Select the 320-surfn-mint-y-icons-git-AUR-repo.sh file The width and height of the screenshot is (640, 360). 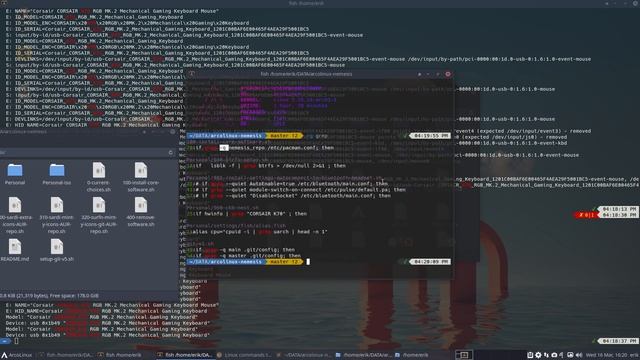(99, 216)
